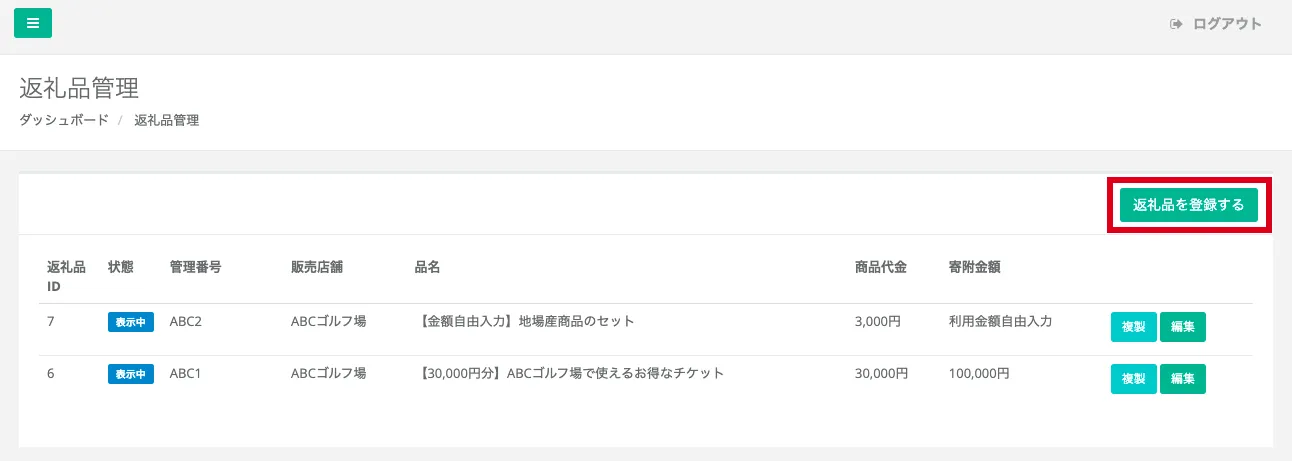Click the 【30,000円分】ABCゴルフ場 ticket name
The width and height of the screenshot is (1292, 461).
tap(568, 374)
